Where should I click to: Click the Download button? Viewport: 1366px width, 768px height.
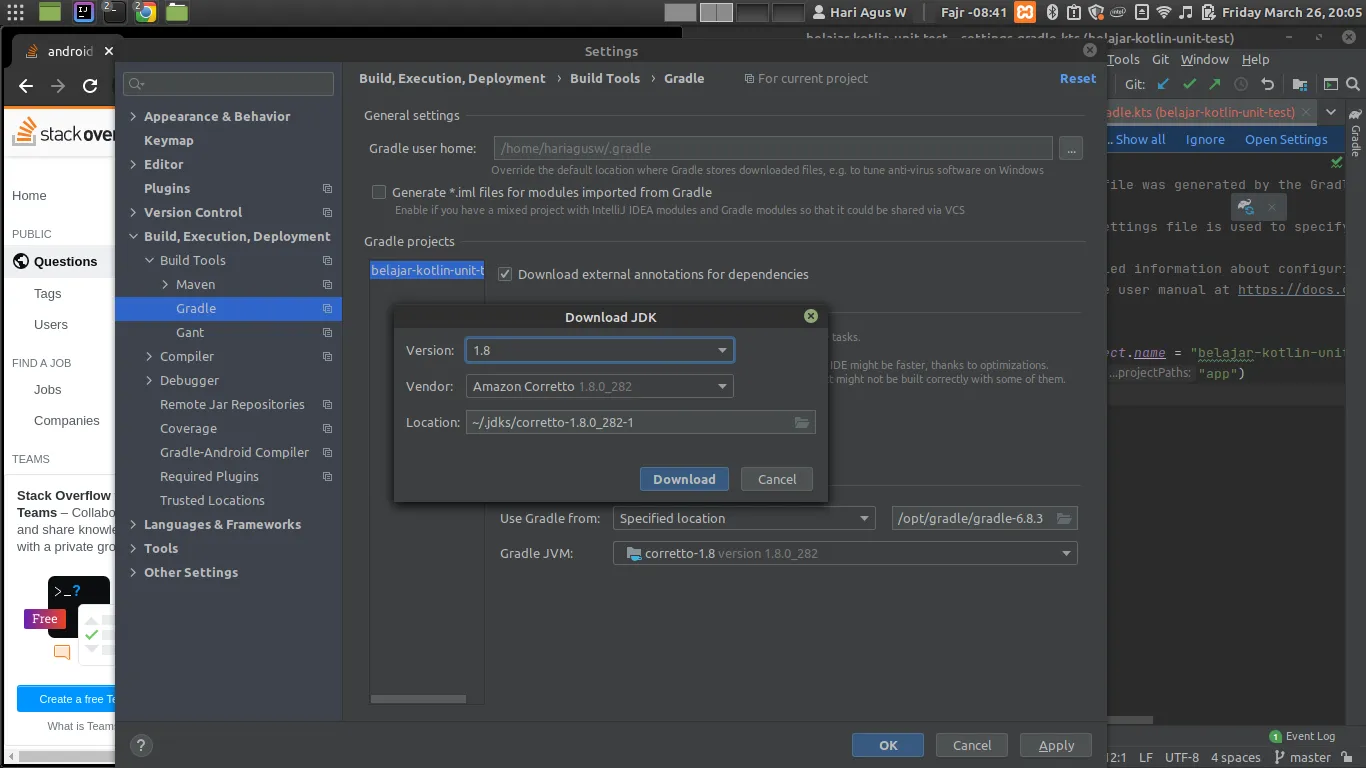[684, 479]
